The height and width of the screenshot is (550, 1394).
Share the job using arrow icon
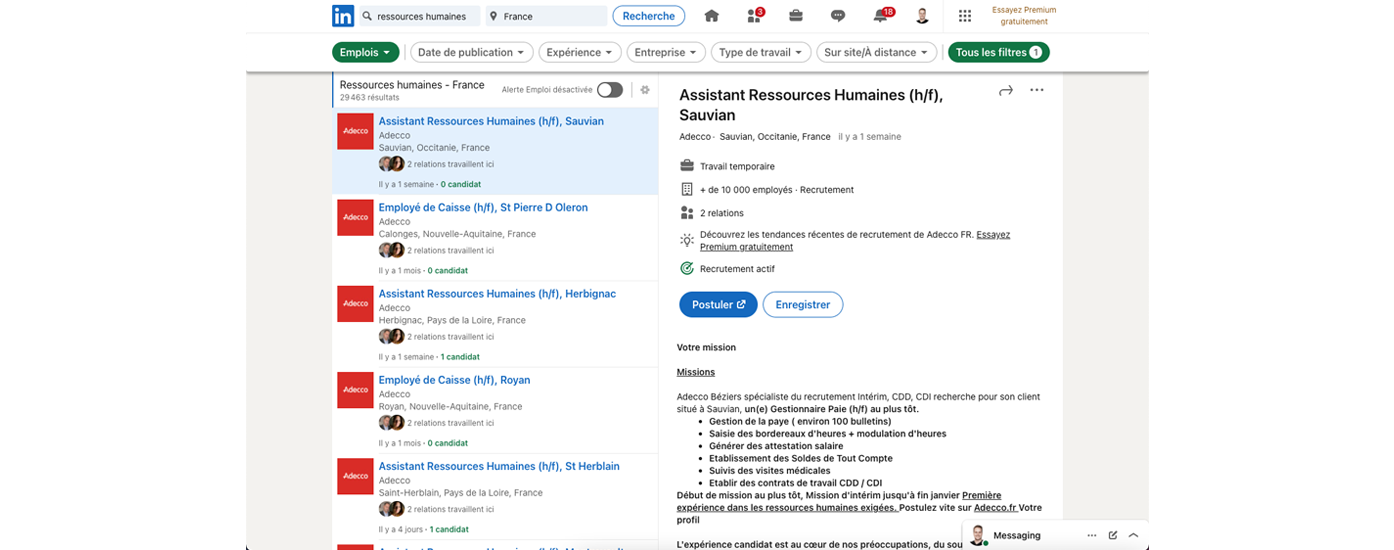1006,90
